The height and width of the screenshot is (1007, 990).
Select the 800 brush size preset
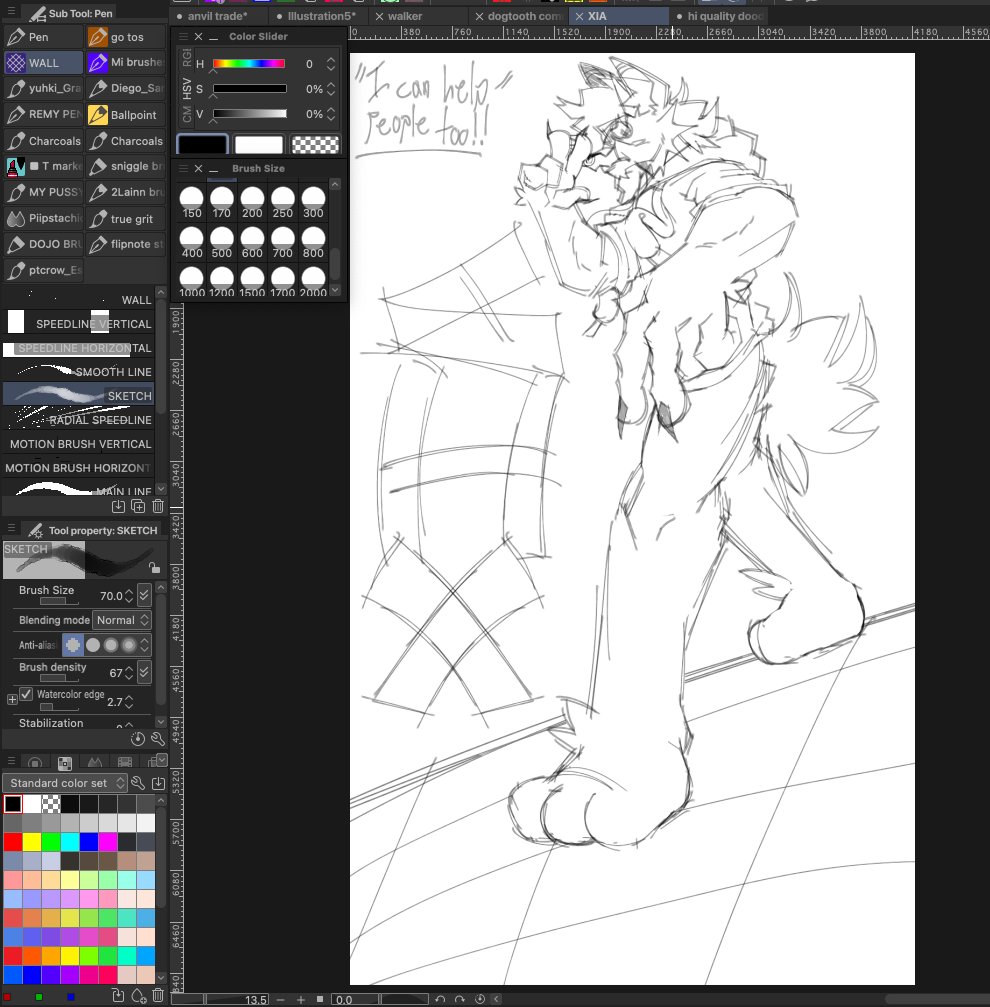(313, 240)
